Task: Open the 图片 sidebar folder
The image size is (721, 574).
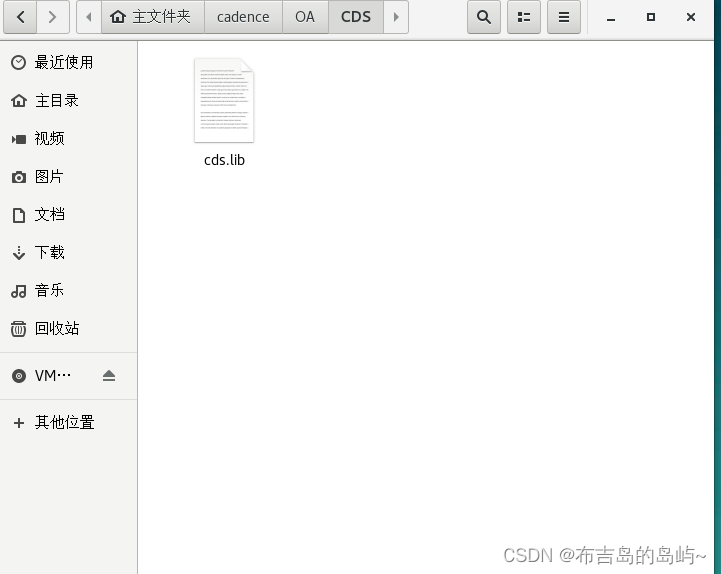Action: tap(49, 177)
